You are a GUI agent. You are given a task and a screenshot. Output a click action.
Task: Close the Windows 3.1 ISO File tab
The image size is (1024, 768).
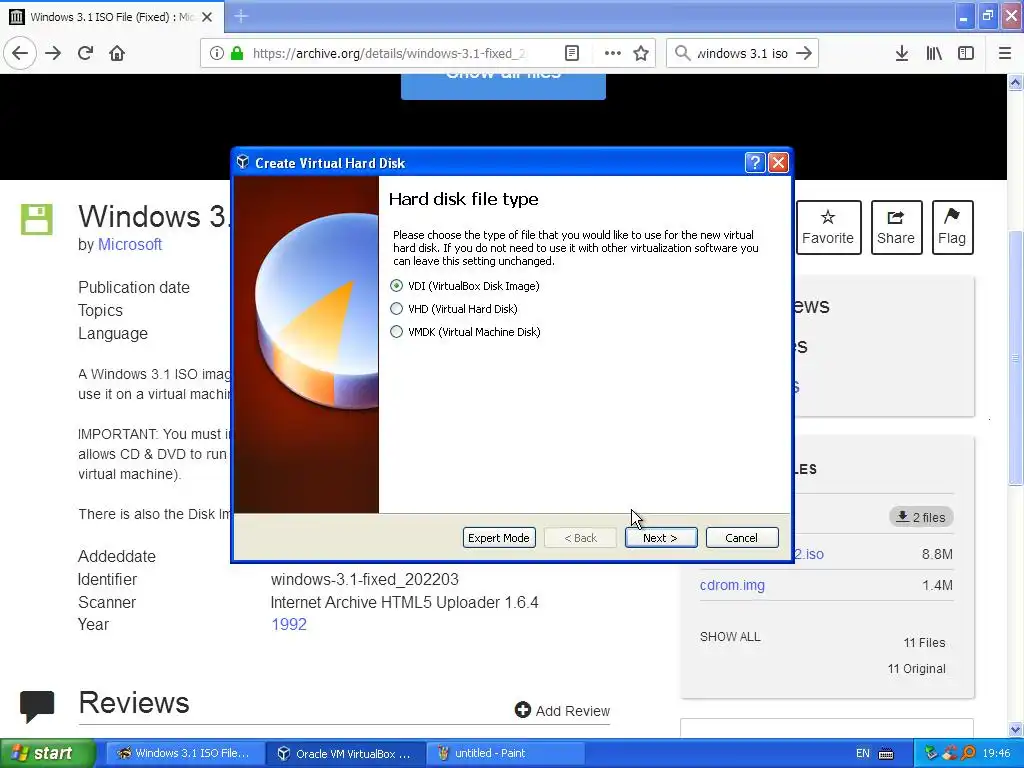click(207, 17)
